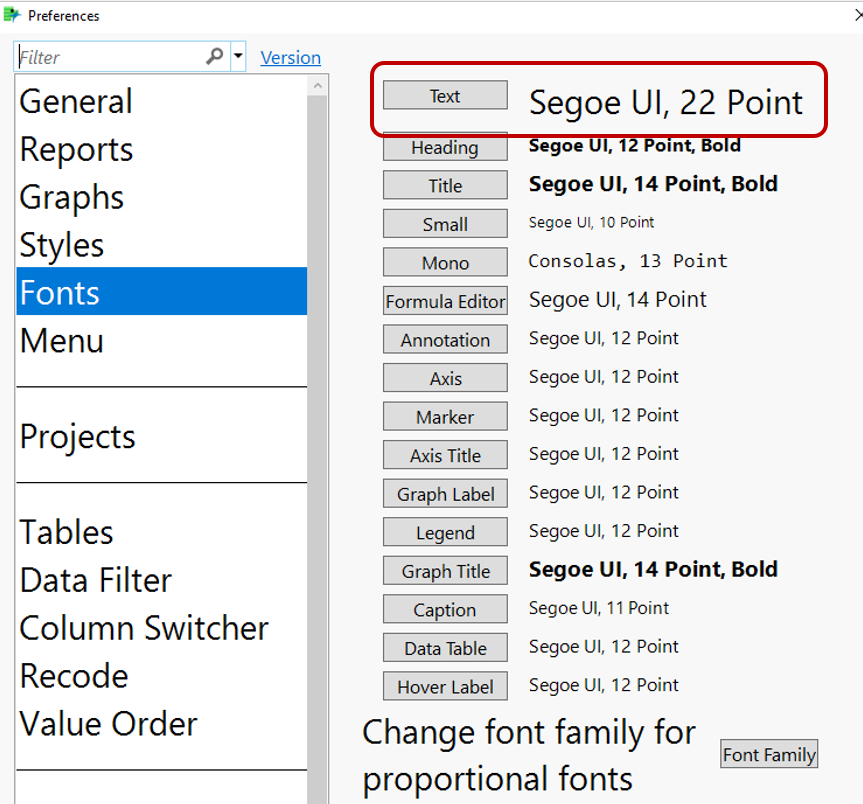The image size is (863, 804).
Task: Click the Text font button
Action: tap(445, 96)
